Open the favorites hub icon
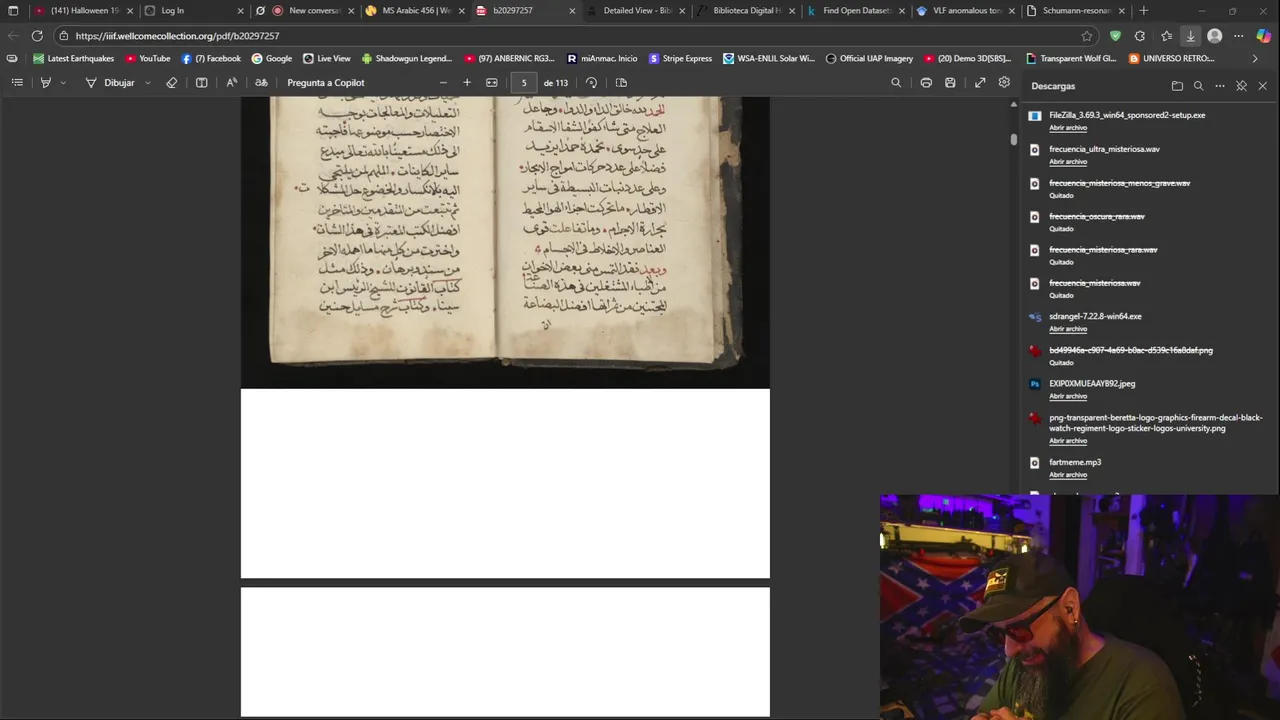1280x720 pixels. tap(1166, 36)
